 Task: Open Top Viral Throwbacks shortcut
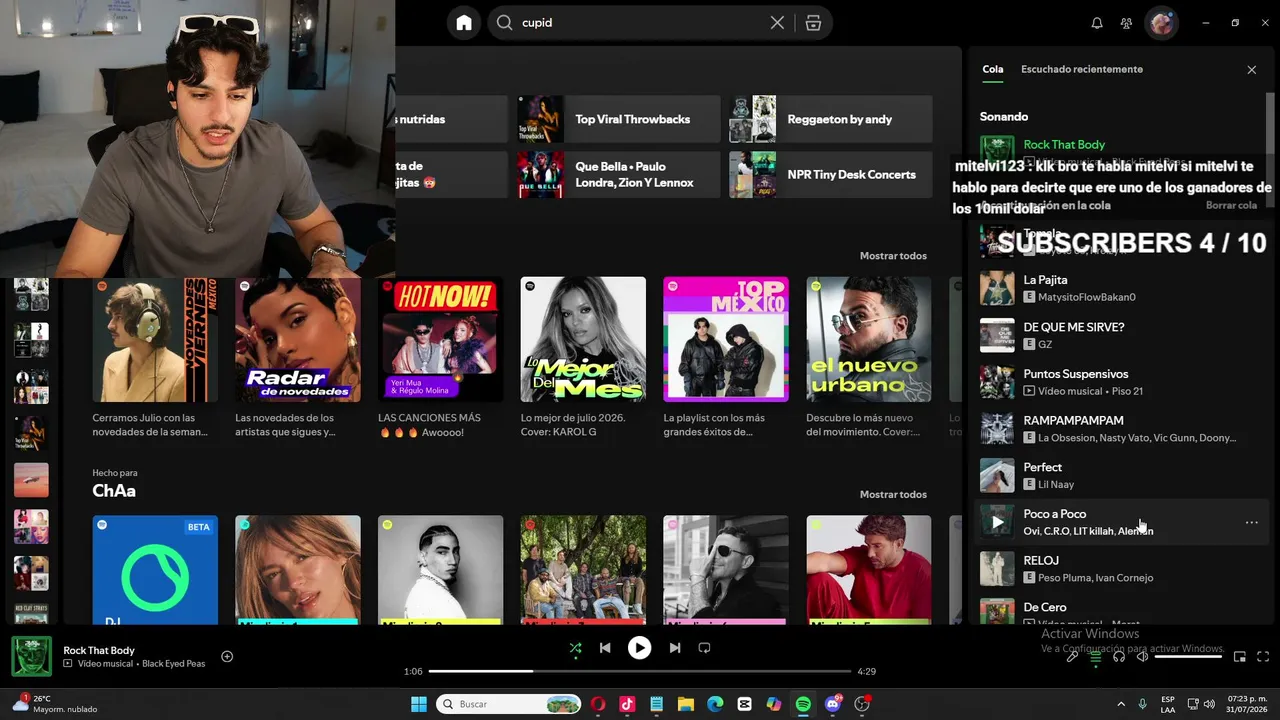pos(618,119)
